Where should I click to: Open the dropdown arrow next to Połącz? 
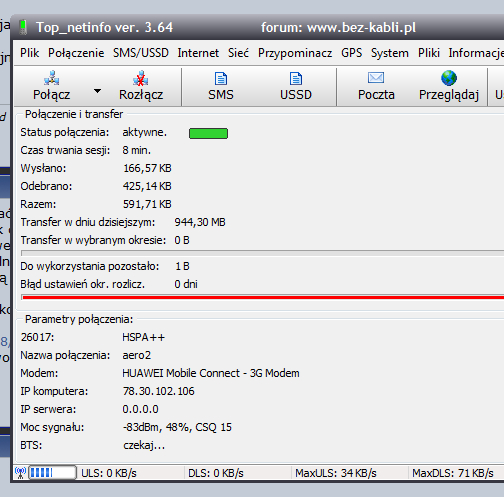coord(97,91)
